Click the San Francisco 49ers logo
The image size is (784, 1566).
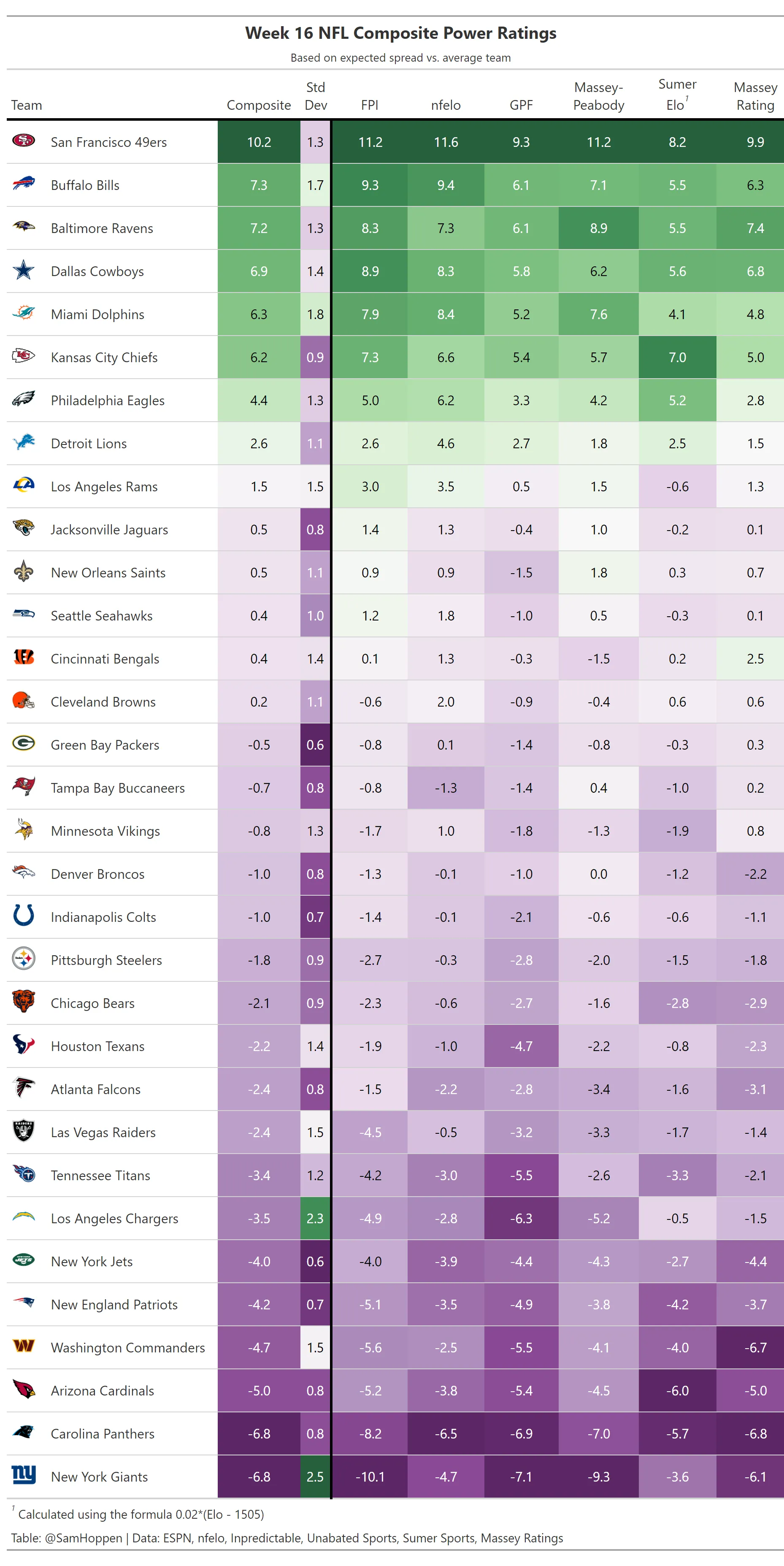(24, 142)
